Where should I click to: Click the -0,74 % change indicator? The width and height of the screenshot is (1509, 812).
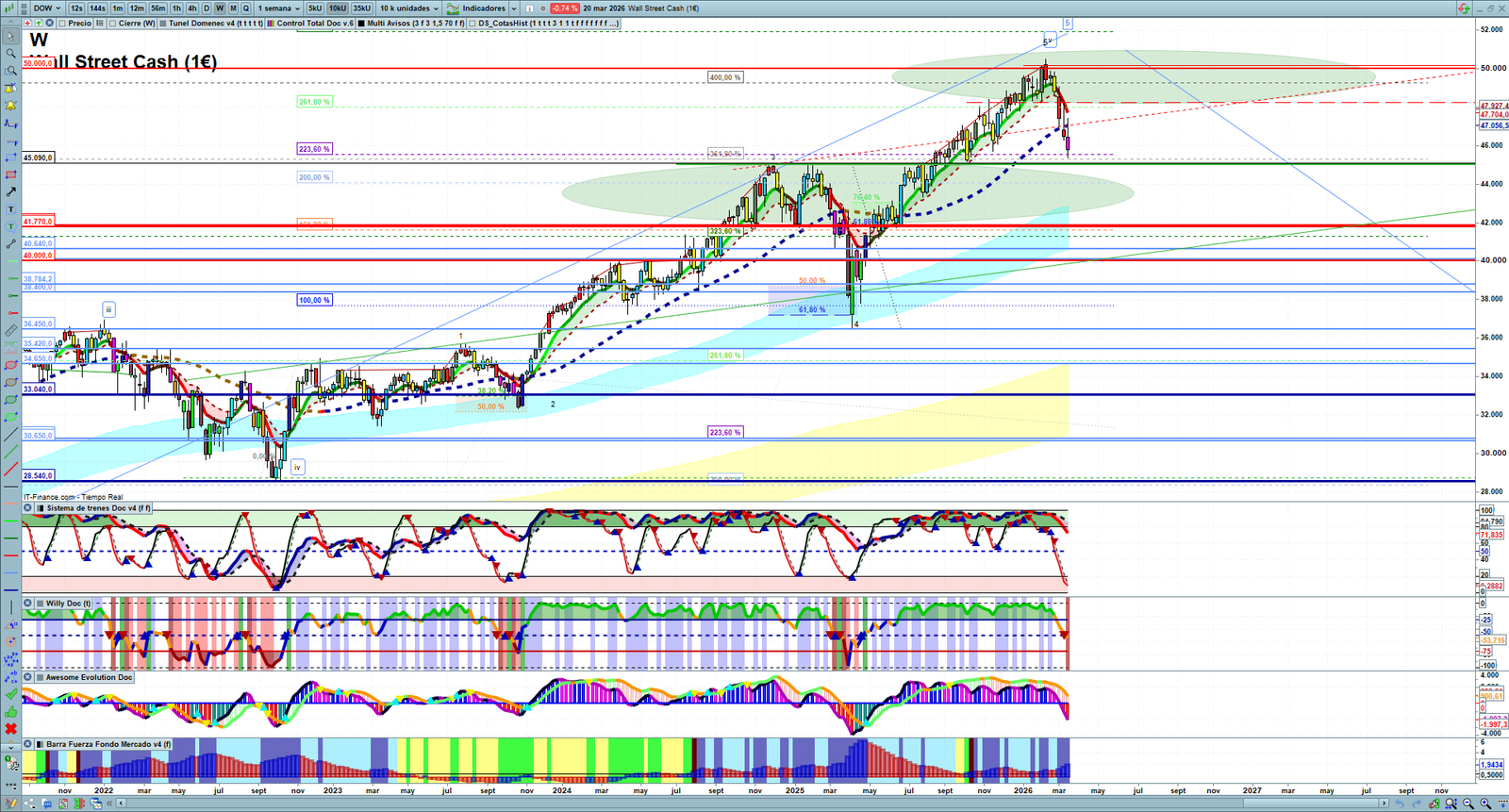564,8
